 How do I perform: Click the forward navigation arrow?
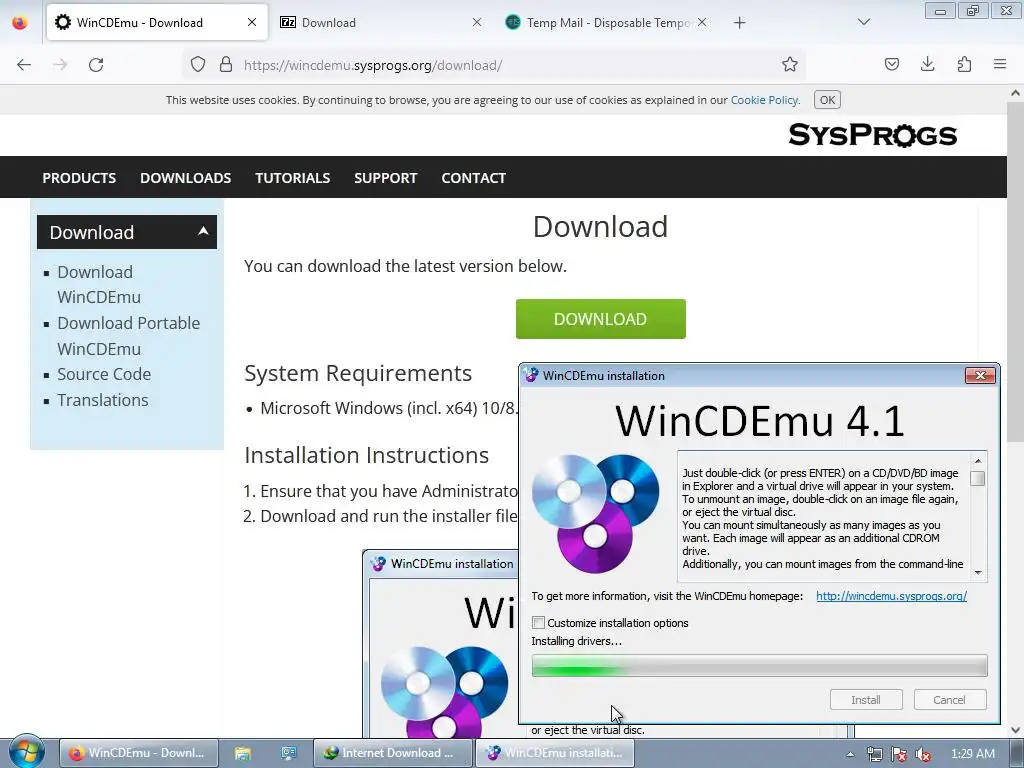[x=60, y=65]
